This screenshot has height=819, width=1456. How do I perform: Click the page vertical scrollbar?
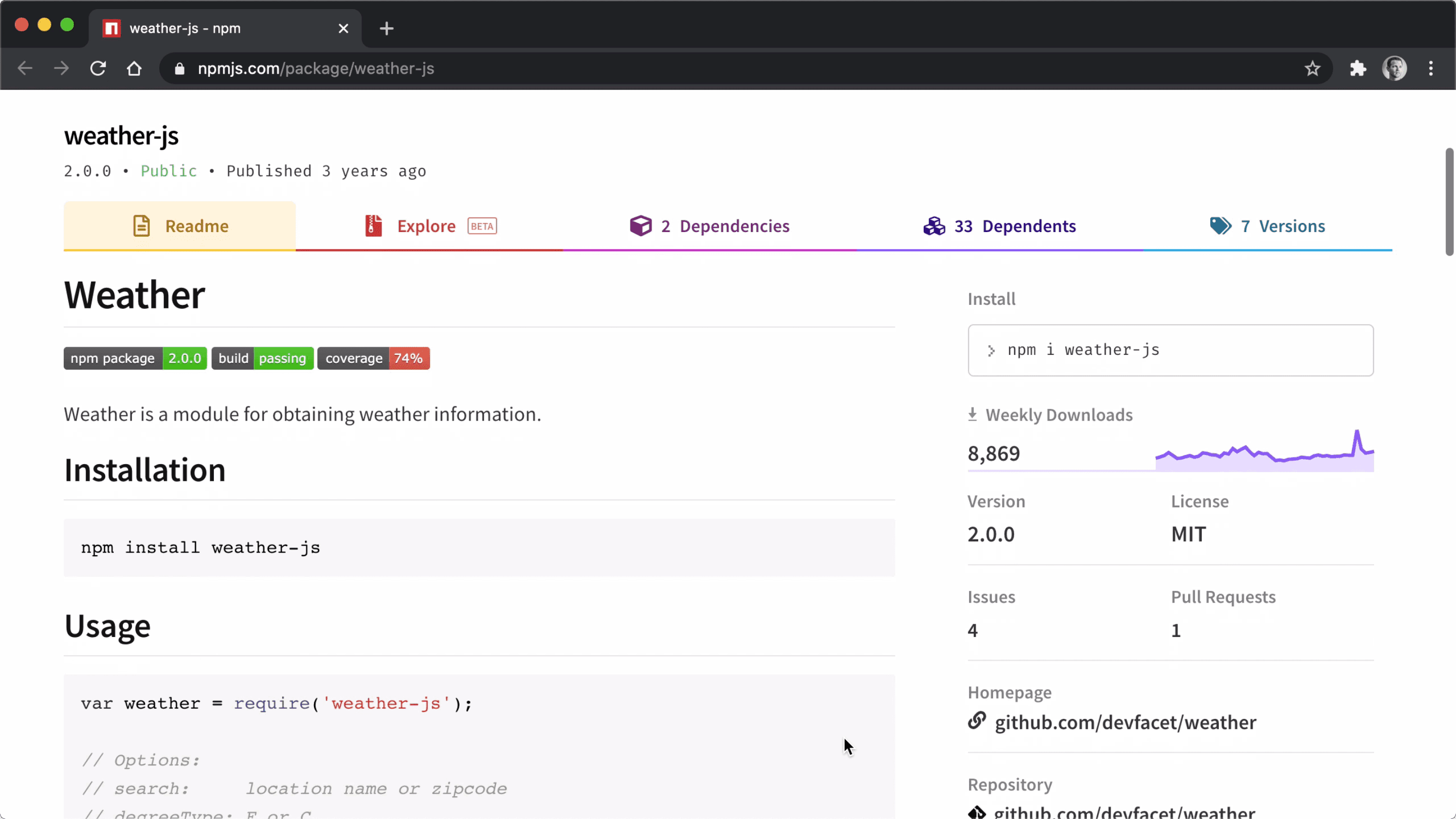click(1449, 202)
